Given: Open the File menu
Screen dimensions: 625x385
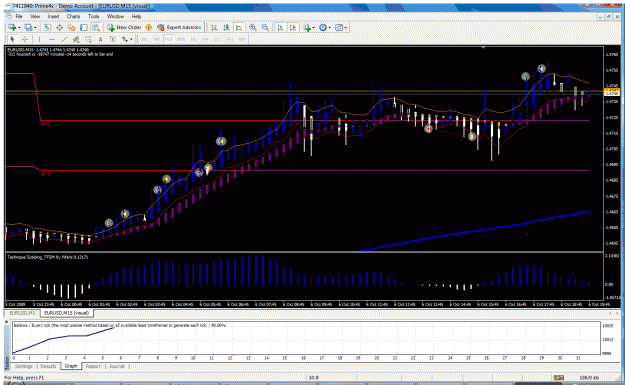Looking at the screenshot, I should 19,16.
